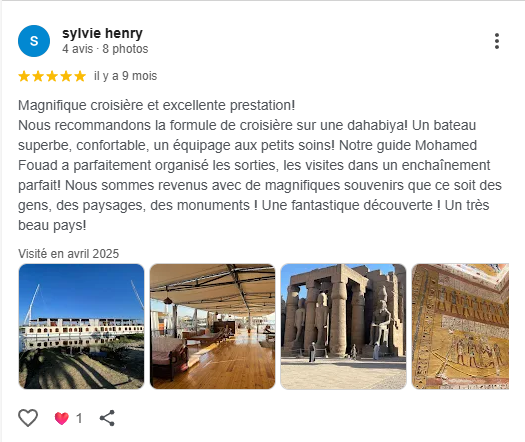
Task: Click the 'il y a 9 mois' timestamp
Action: [125, 76]
